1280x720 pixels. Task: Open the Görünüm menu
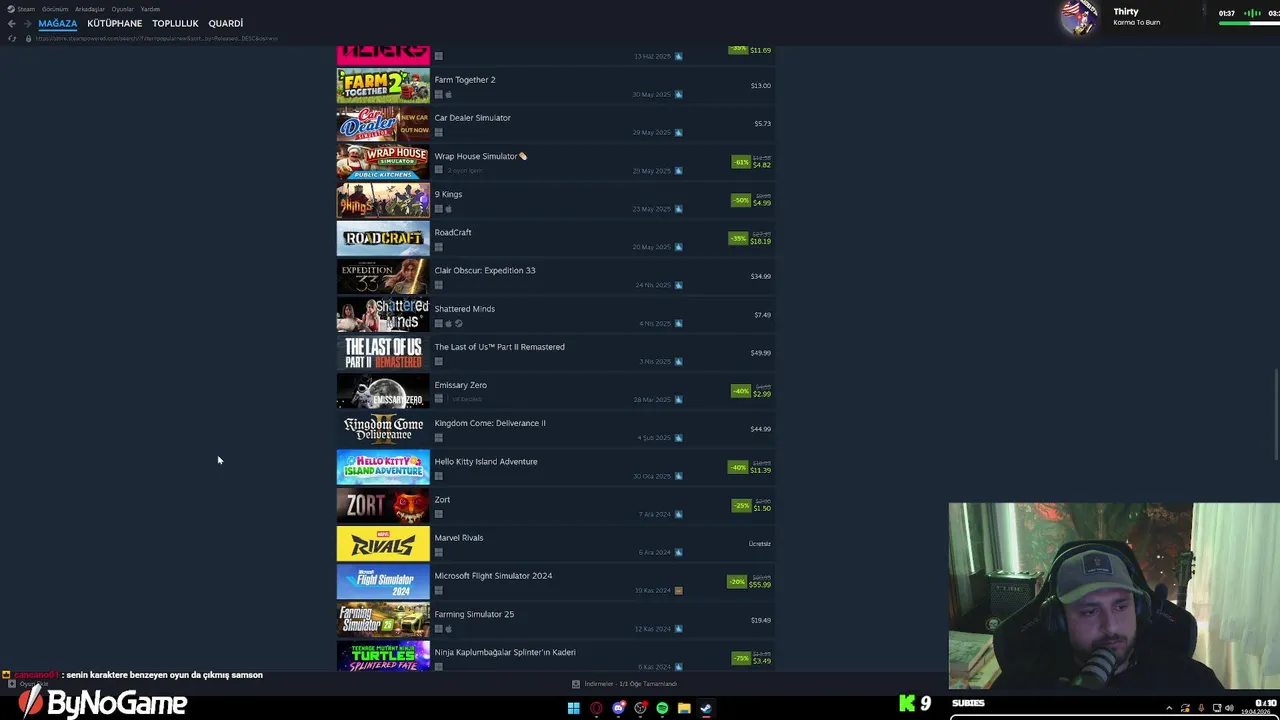(x=55, y=9)
